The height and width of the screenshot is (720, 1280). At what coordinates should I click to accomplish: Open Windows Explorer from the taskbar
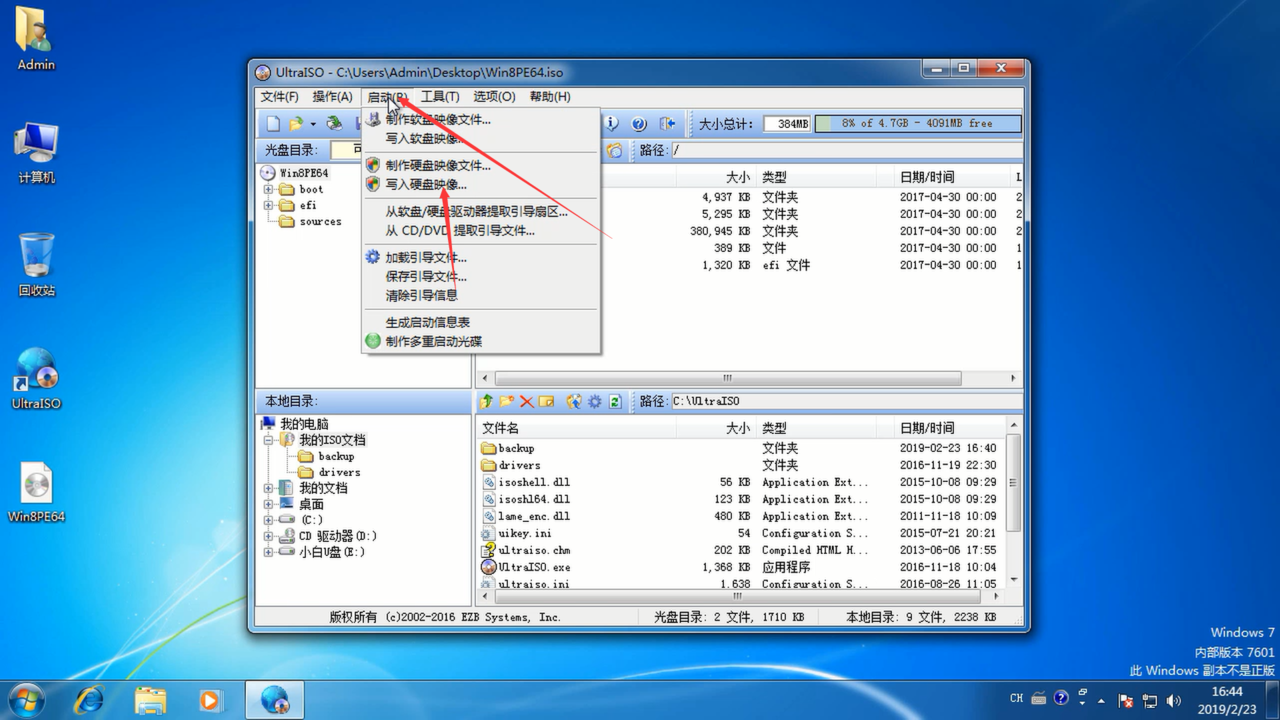(150, 700)
